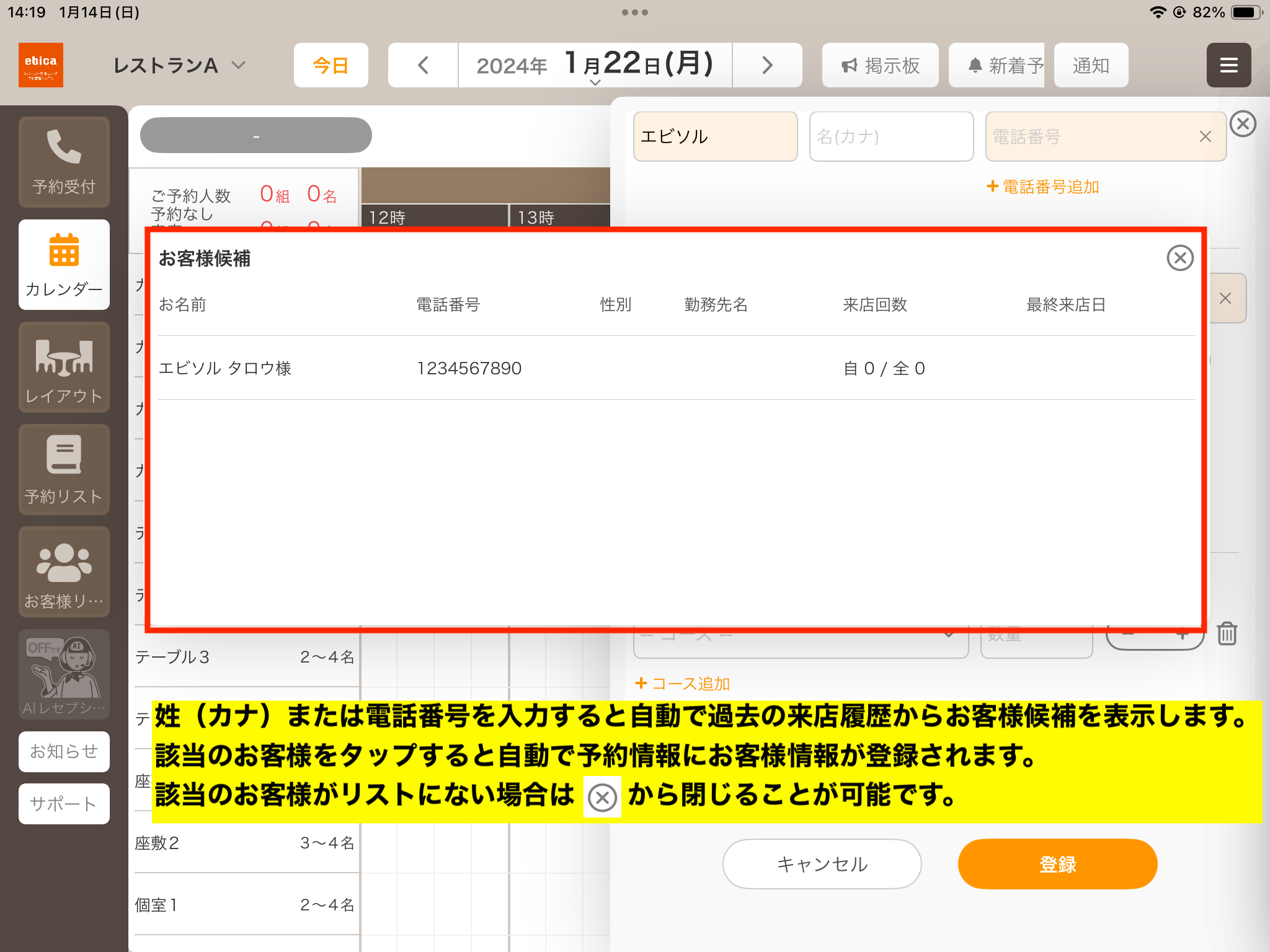
Task: Tap the hamburger menu icon
Action: [1228, 65]
